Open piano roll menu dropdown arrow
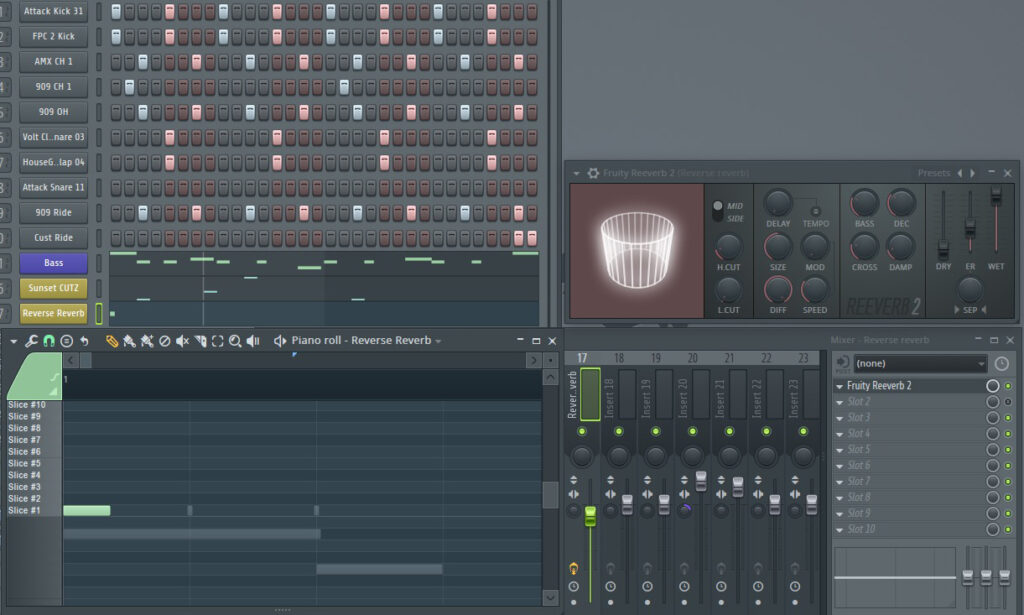 pos(14,341)
